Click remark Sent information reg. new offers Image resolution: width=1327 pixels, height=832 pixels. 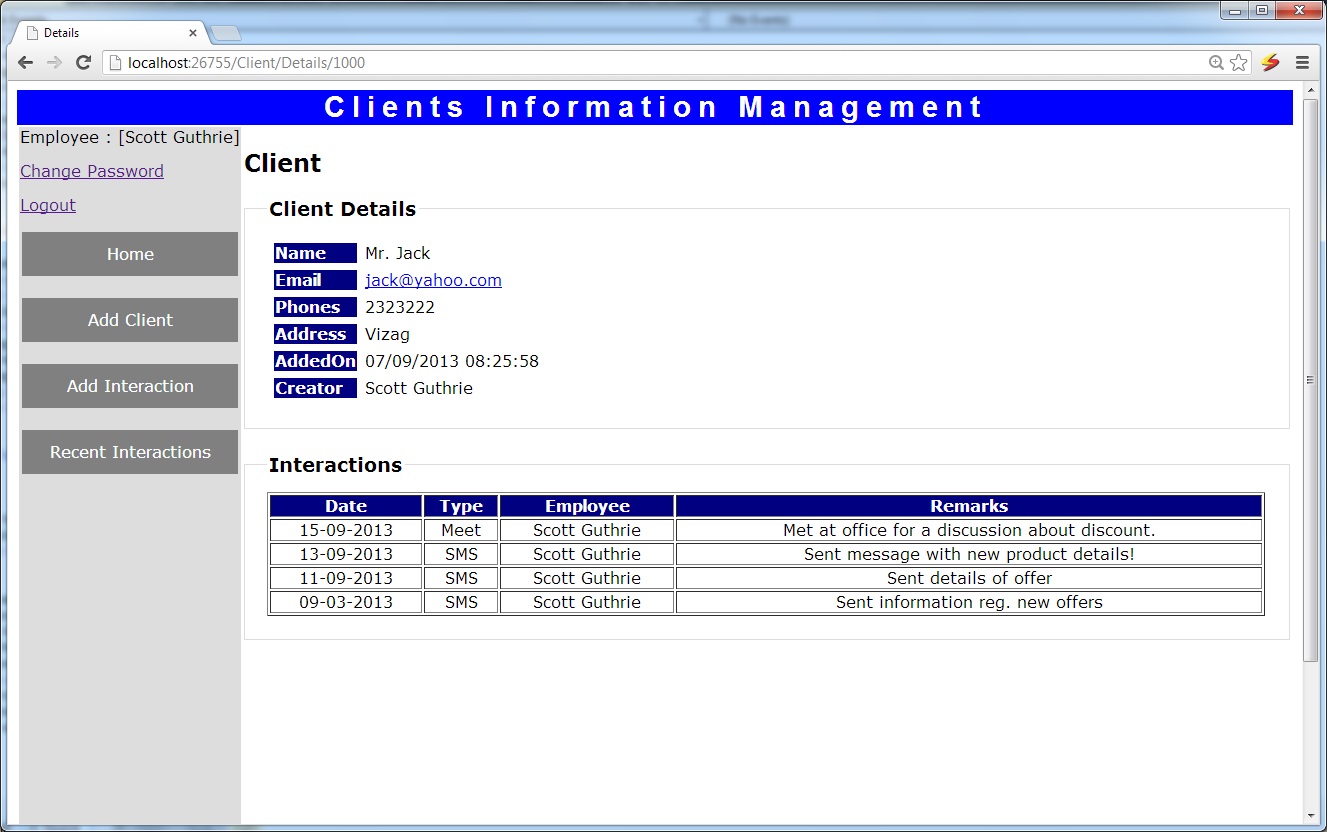point(969,602)
